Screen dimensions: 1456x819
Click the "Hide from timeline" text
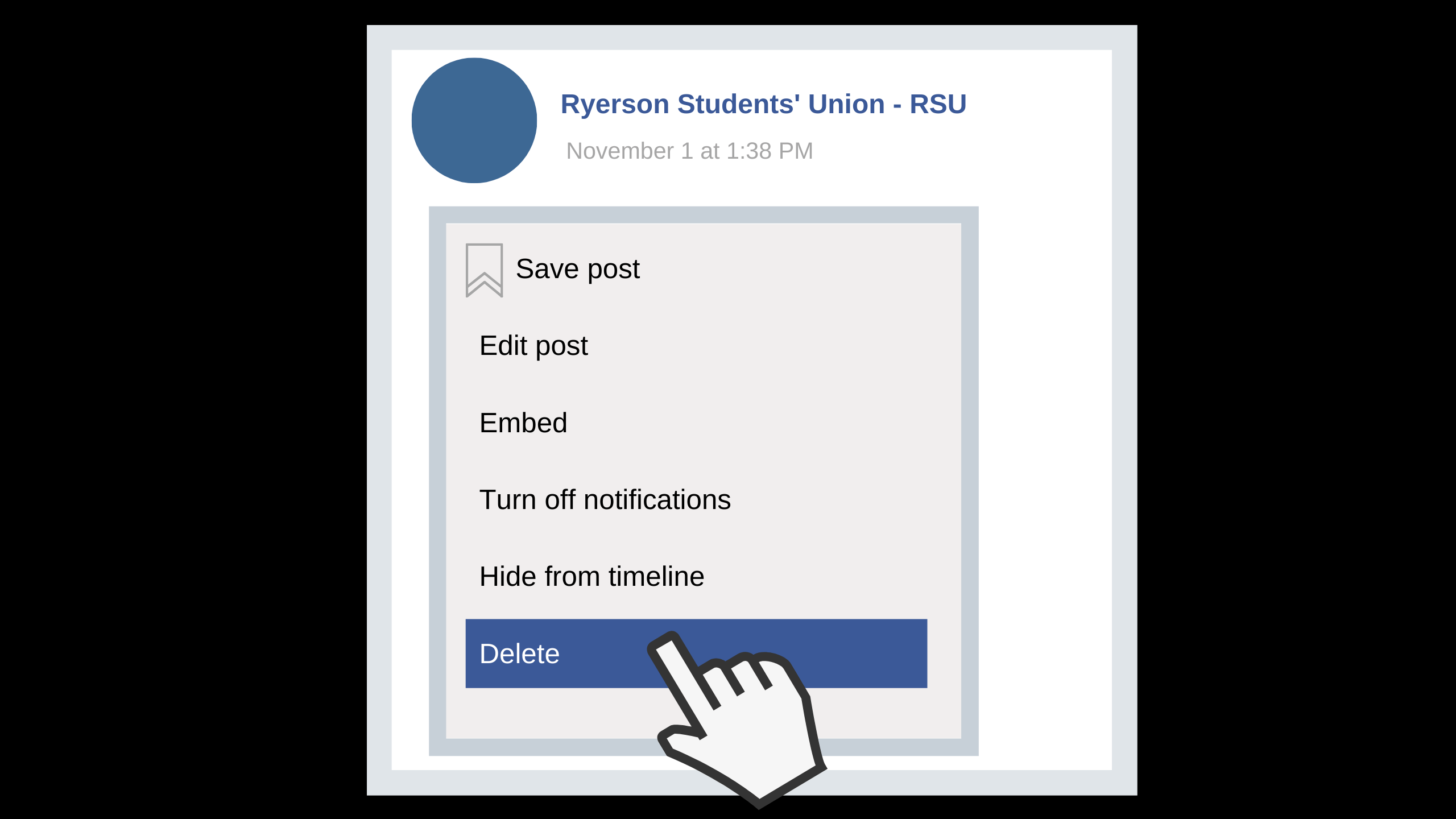coord(591,577)
